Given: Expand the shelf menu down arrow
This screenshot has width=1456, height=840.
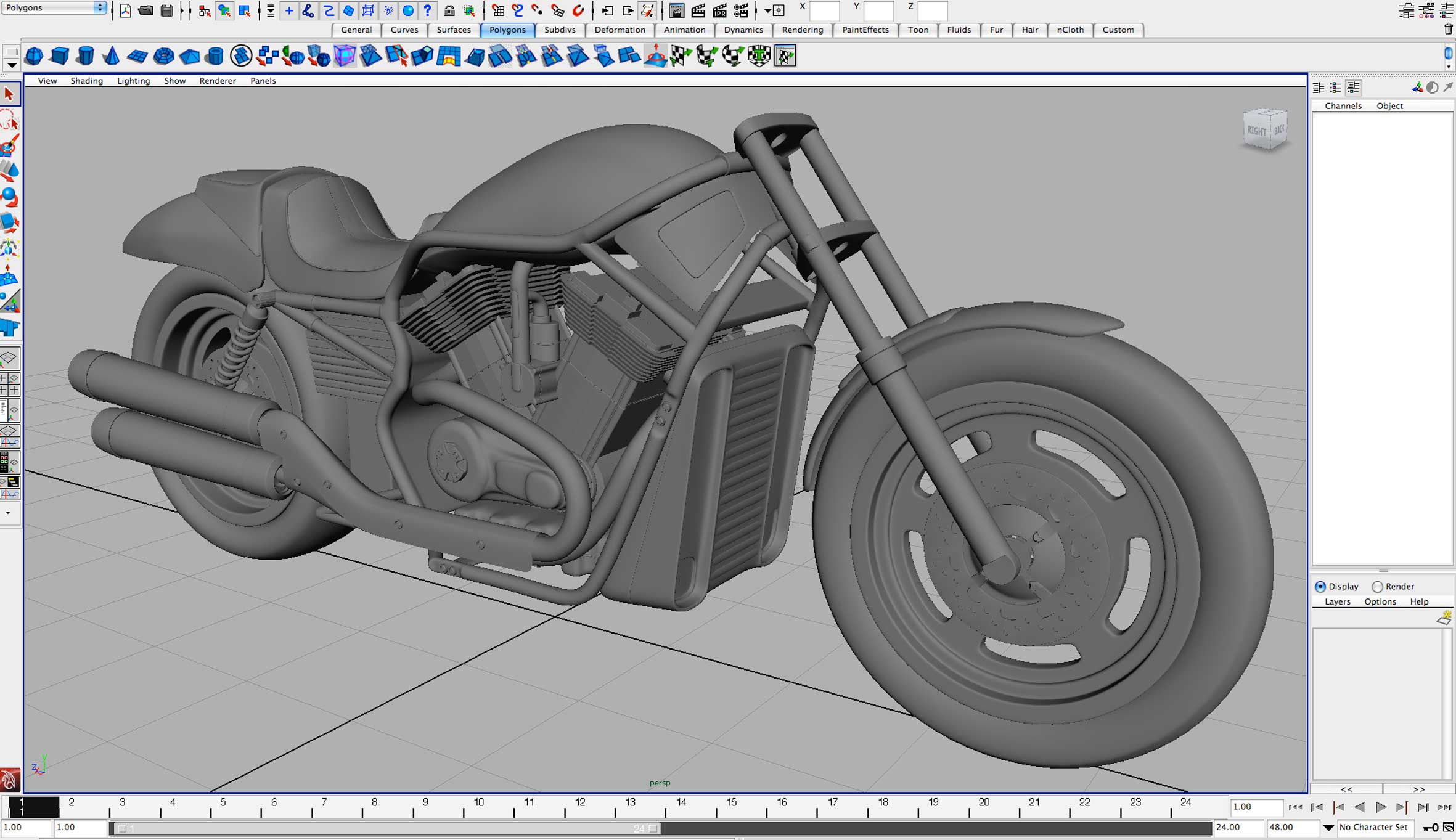Looking at the screenshot, I should tap(11, 65).
